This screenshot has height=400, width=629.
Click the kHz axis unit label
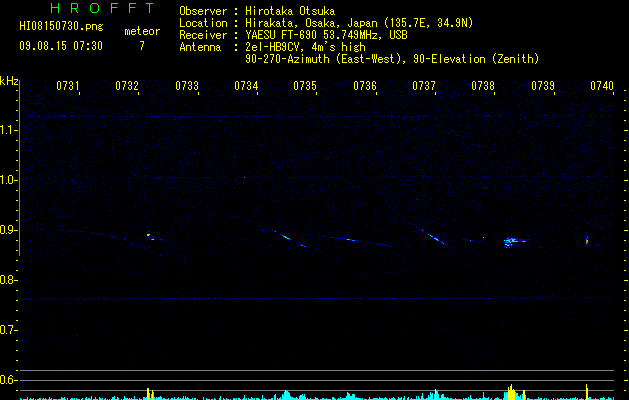tap(9, 81)
